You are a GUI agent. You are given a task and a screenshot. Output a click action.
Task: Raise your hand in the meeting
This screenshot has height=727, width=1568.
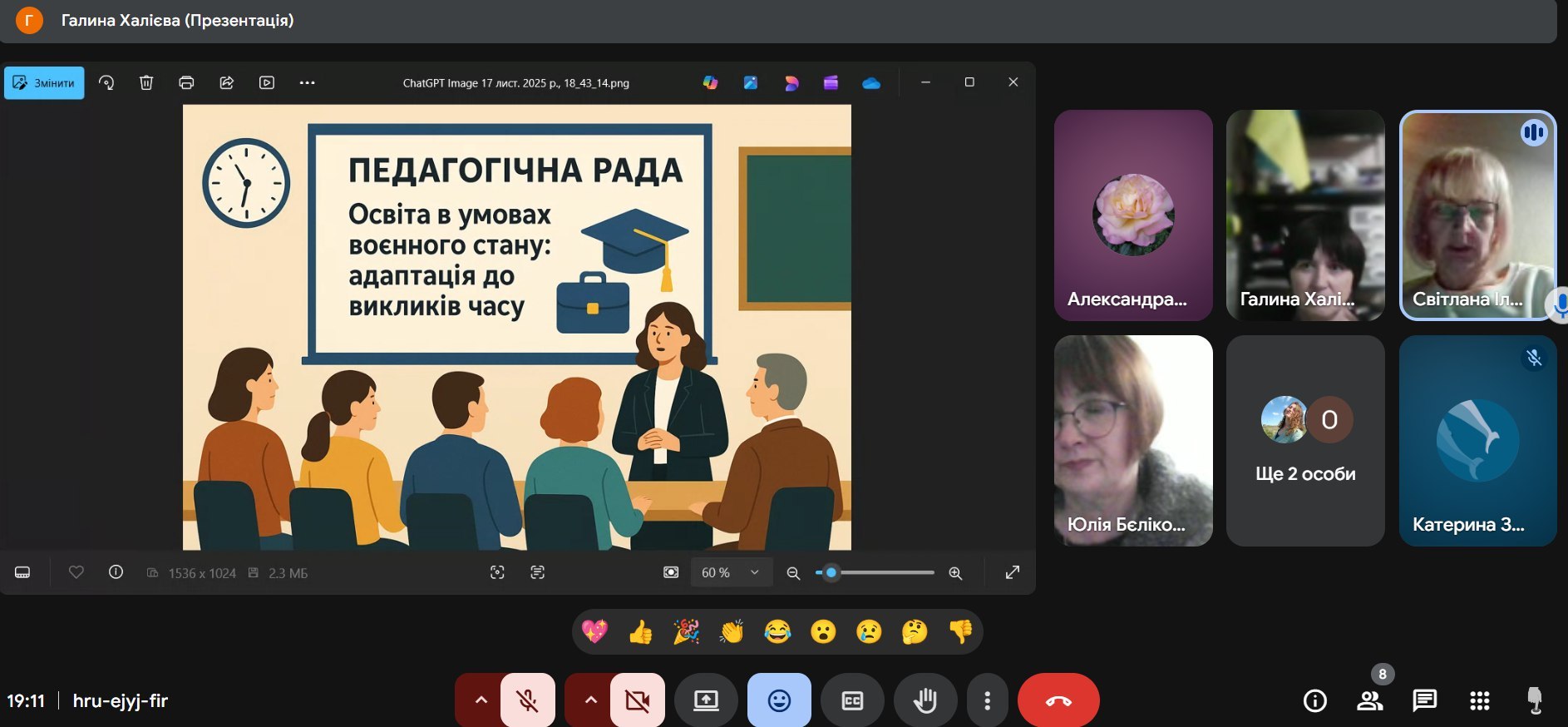pos(925,701)
